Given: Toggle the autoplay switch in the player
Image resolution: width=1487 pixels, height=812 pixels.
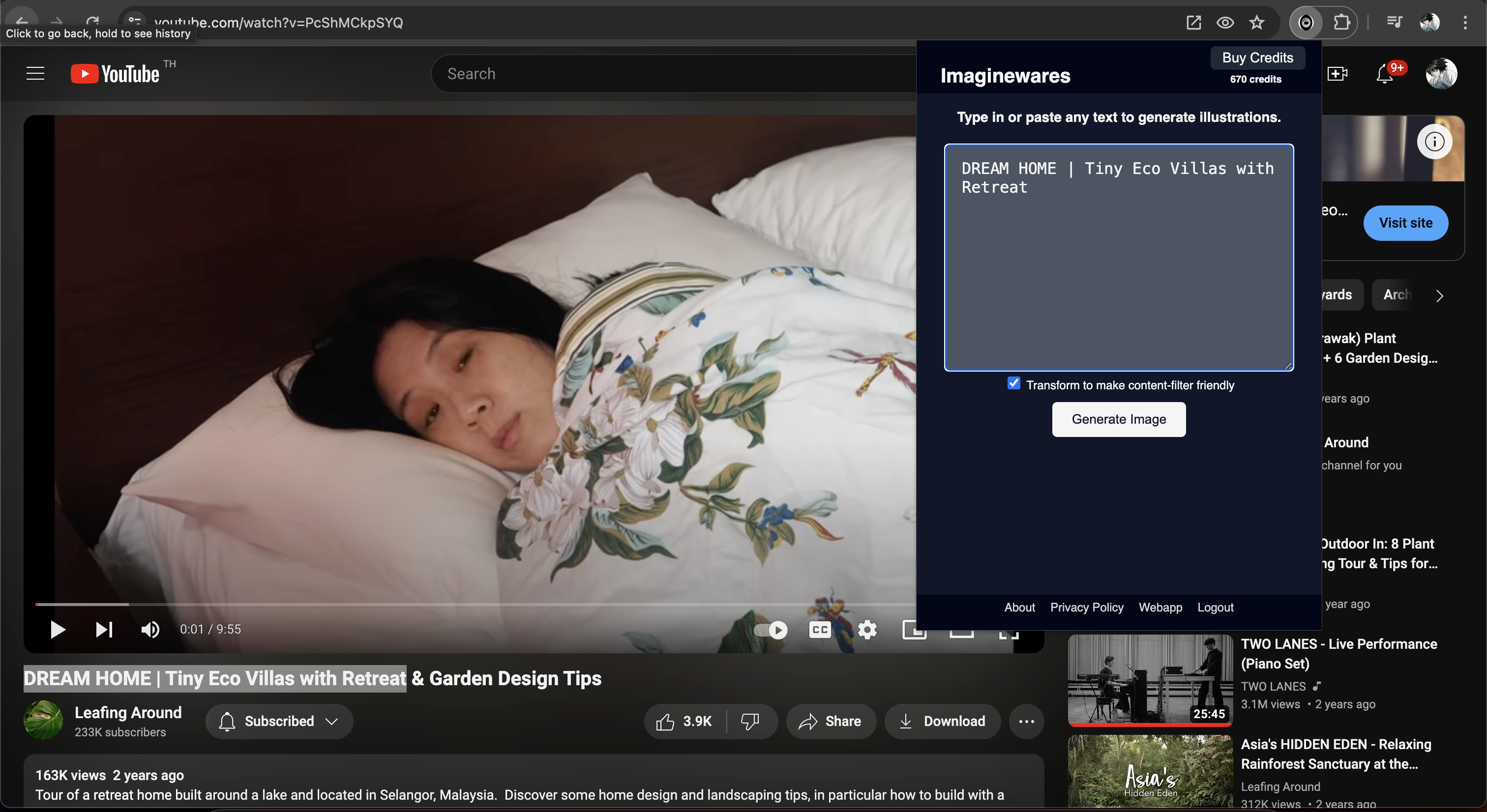Looking at the screenshot, I should 771,629.
